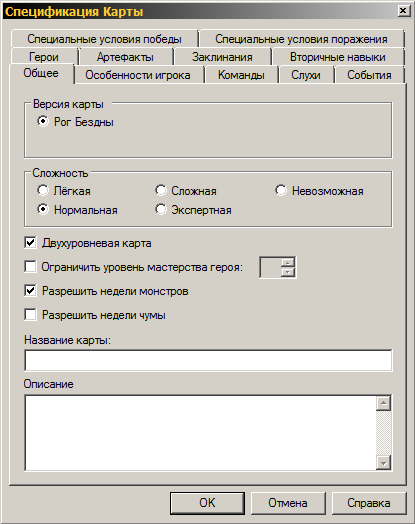Open Специальные условия поражения tab
415x524 pixels.
click(301, 39)
